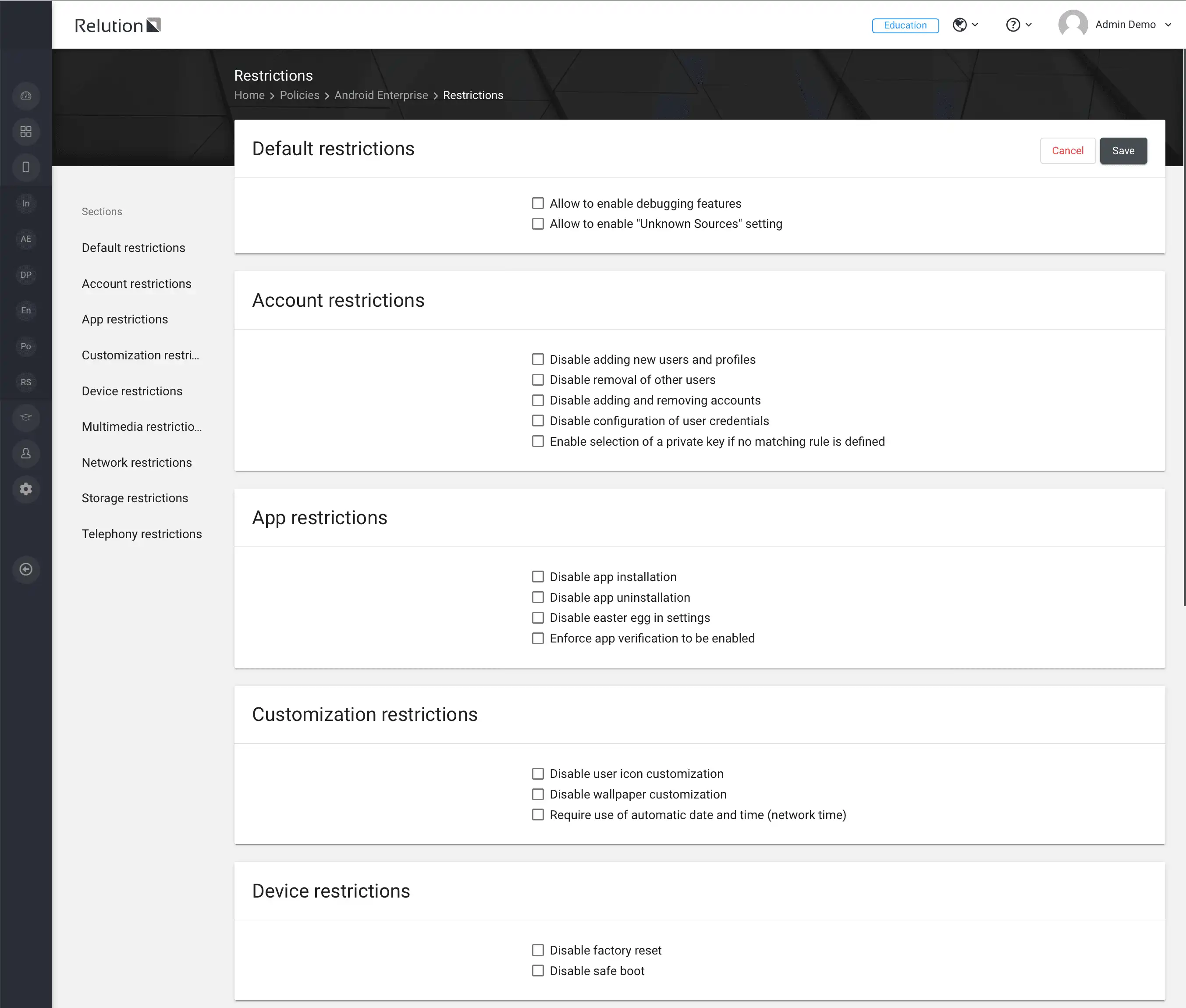This screenshot has height=1008, width=1186.
Task: Check 'Disable removal of other users'
Action: 538,380
